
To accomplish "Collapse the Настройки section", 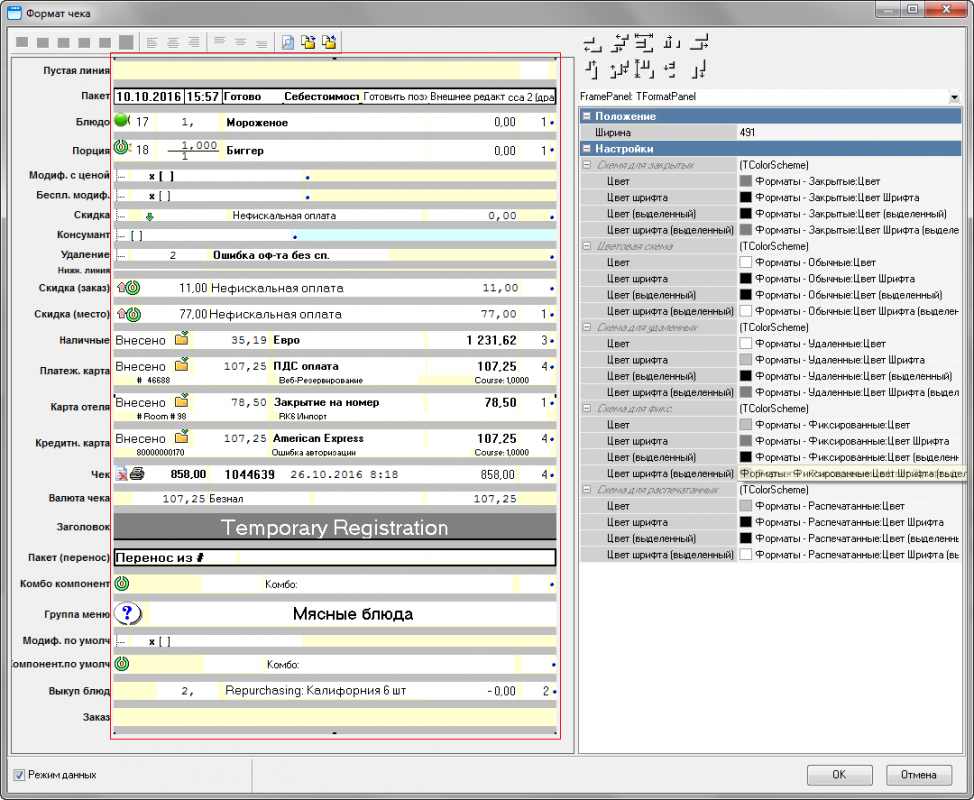I will (586, 148).
